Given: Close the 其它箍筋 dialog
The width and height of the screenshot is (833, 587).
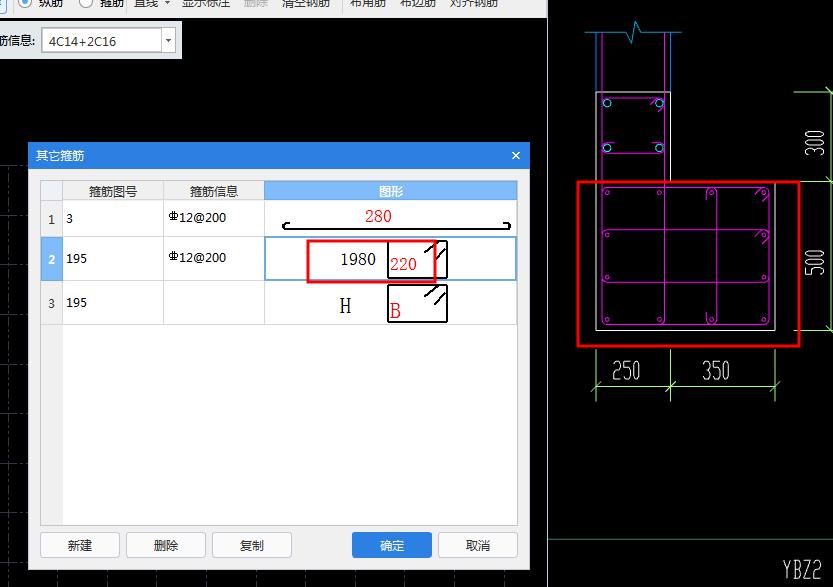Looking at the screenshot, I should point(516,156).
